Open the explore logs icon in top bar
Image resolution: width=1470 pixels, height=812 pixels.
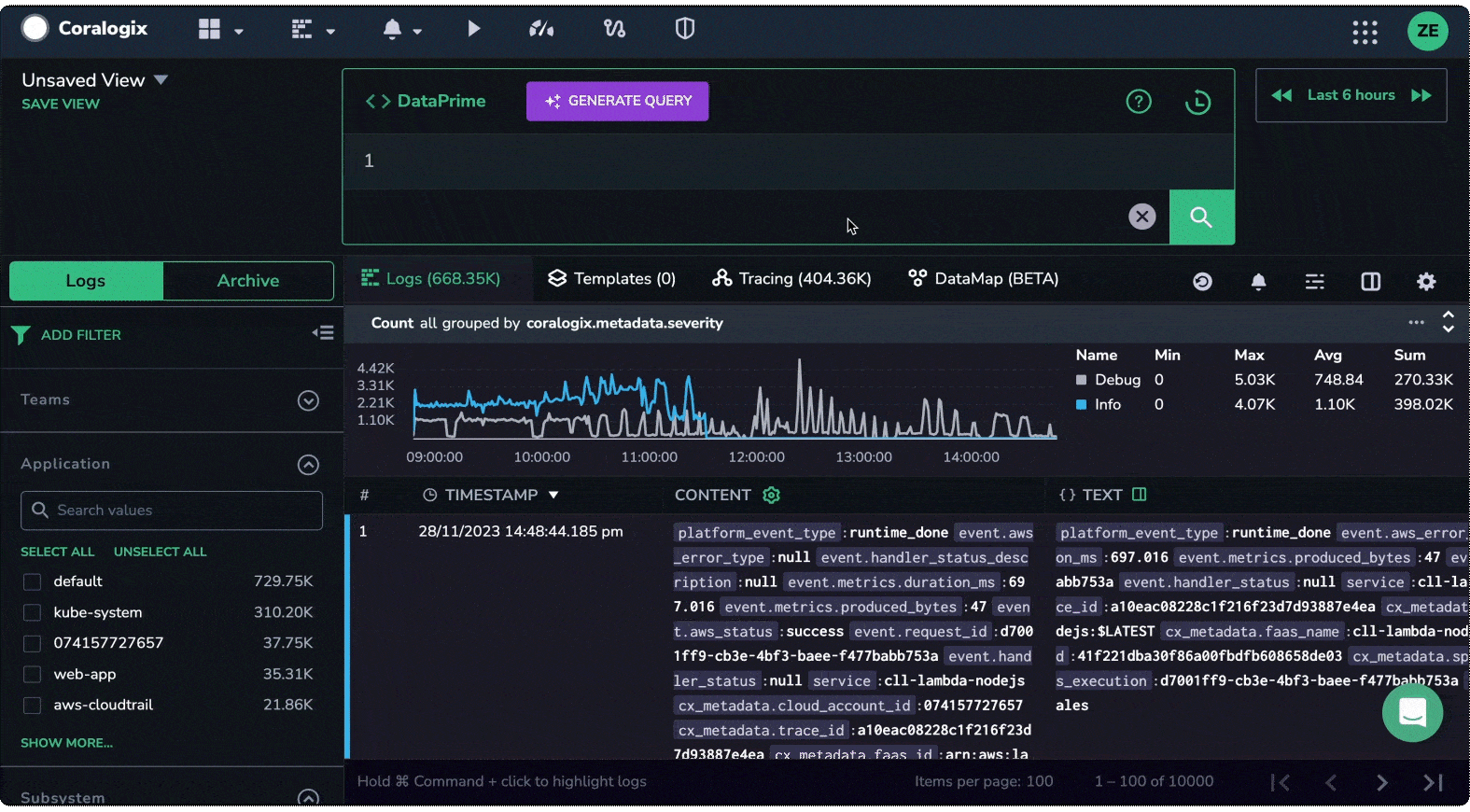coord(301,29)
